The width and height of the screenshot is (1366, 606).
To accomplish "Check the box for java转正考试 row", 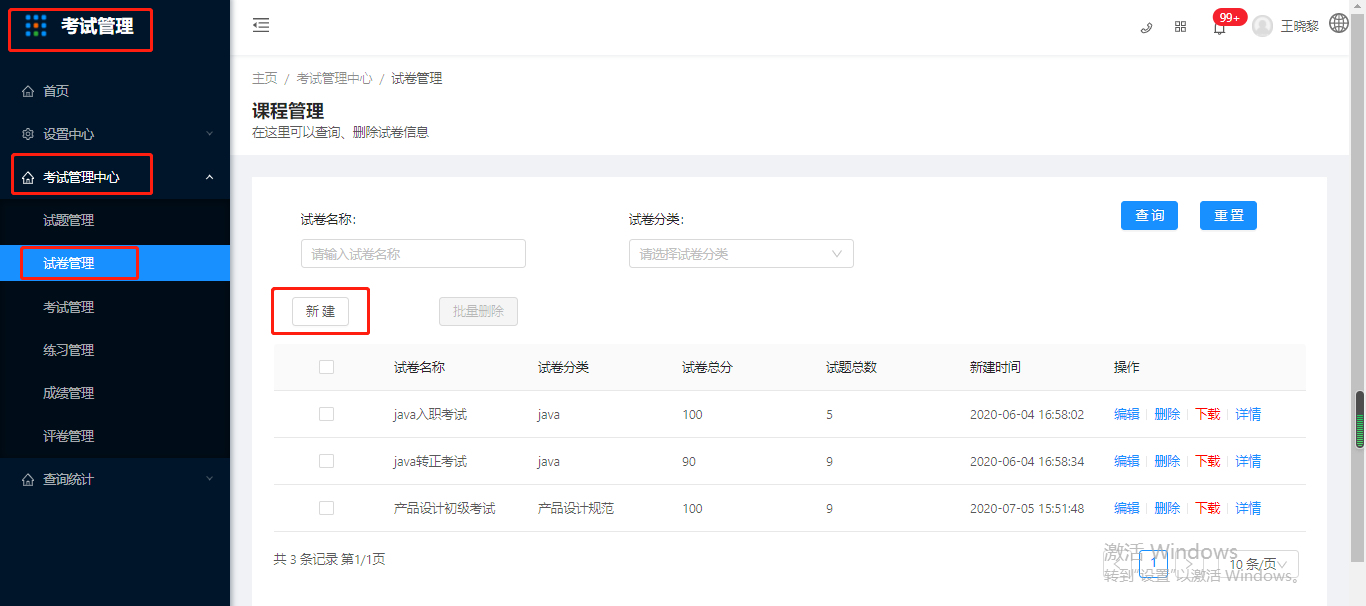I will [x=326, y=461].
